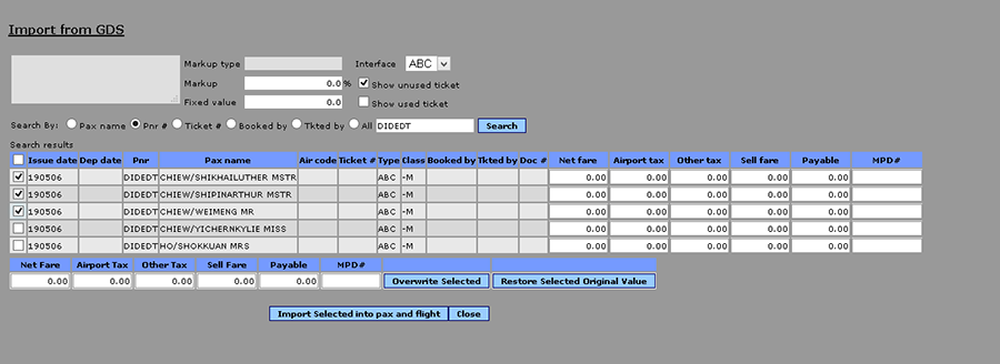Click Net fare field for HO/SHOKKUAN row
Image resolution: width=1000 pixels, height=364 pixels.
[x=578, y=246]
